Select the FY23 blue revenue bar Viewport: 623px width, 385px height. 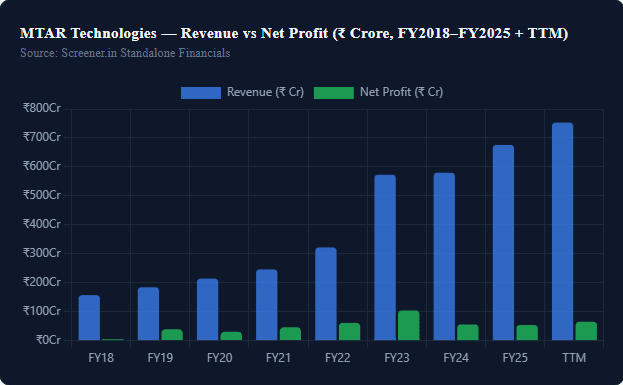tap(385, 257)
